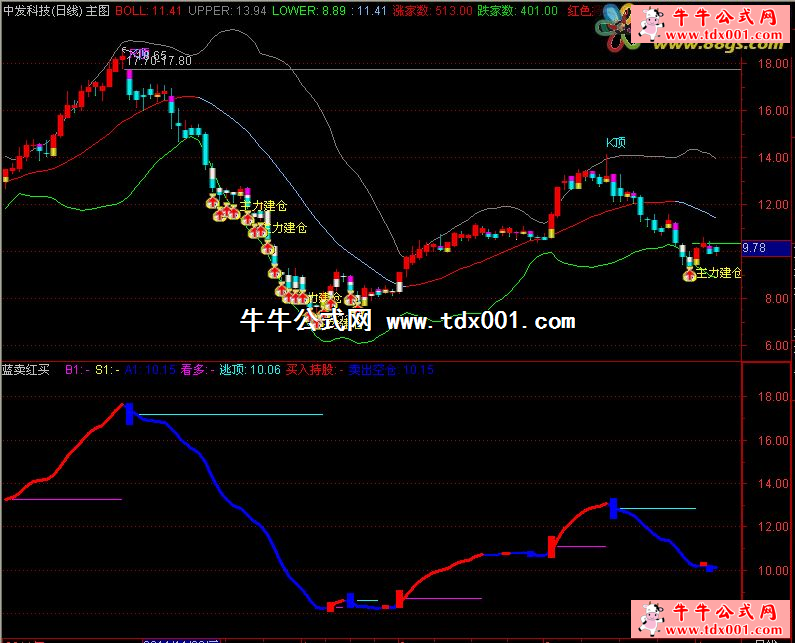Screen dimensions: 795x643
Task: Click the cow mascot logo at top right
Action: coord(650,27)
